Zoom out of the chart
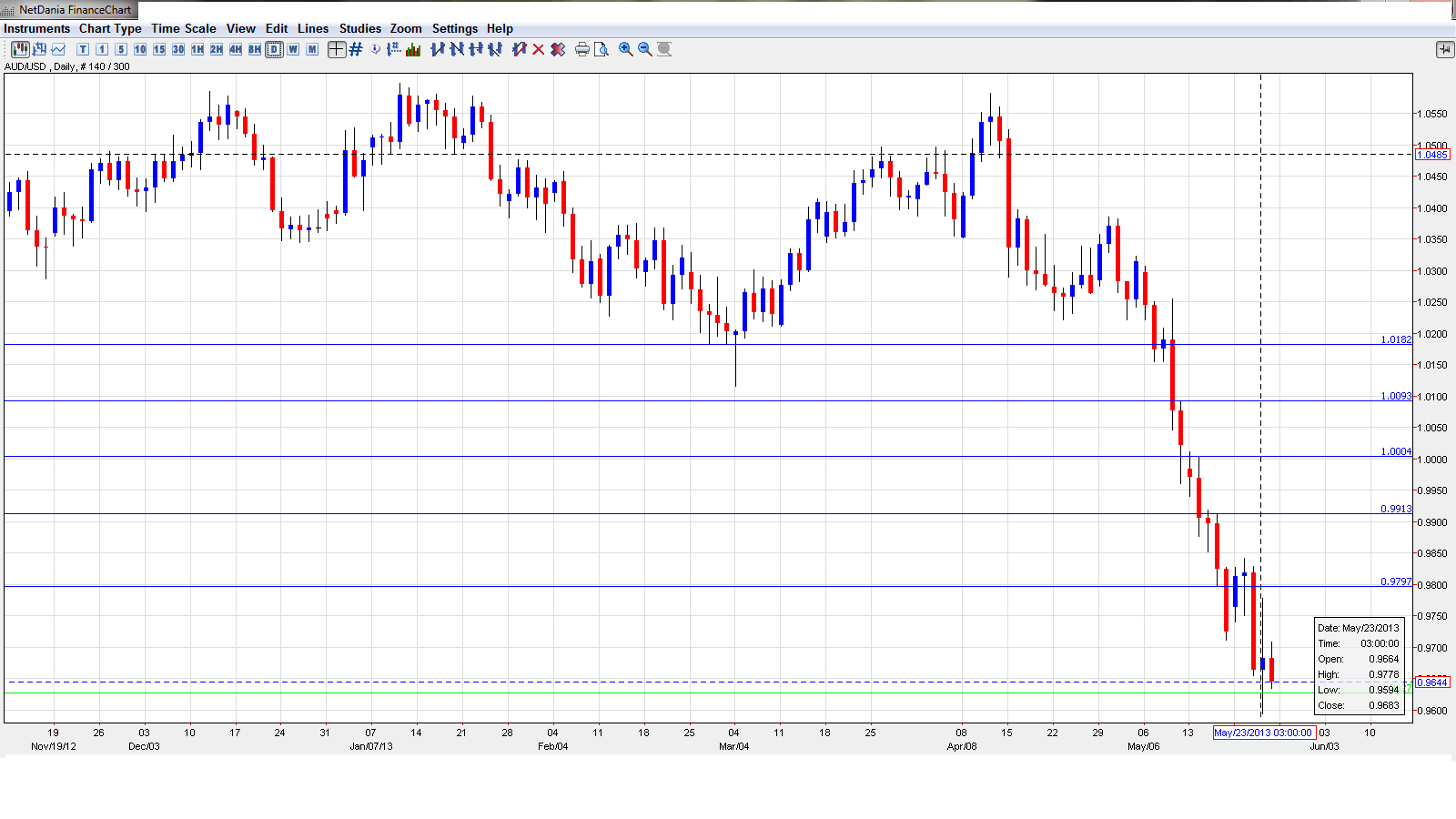Image resolution: width=1456 pixels, height=819 pixels. pos(645,49)
